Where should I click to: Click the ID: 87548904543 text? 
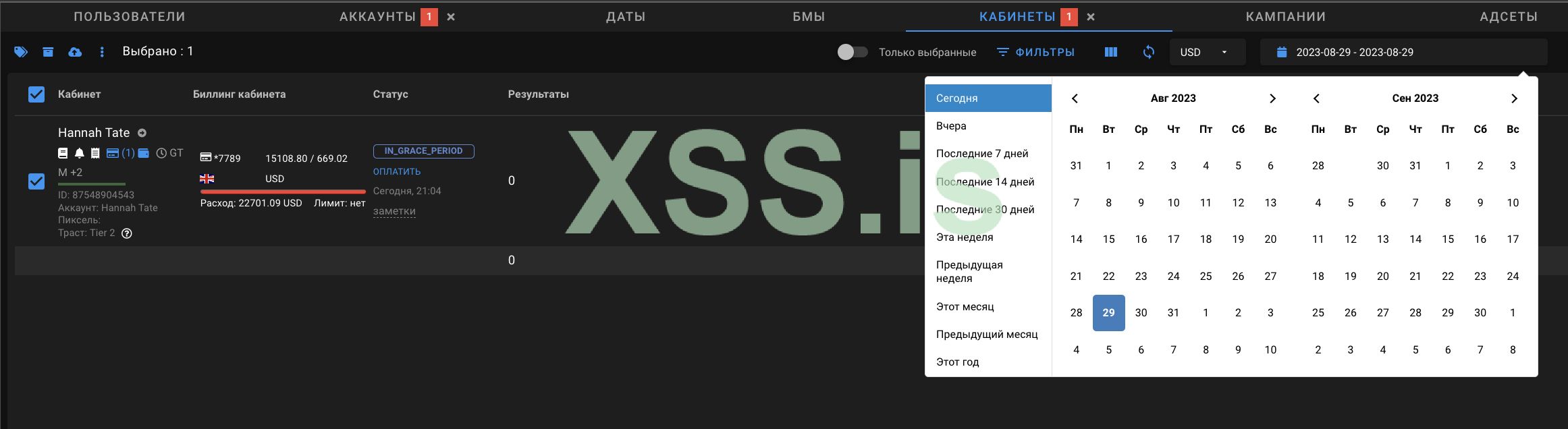(x=96, y=195)
